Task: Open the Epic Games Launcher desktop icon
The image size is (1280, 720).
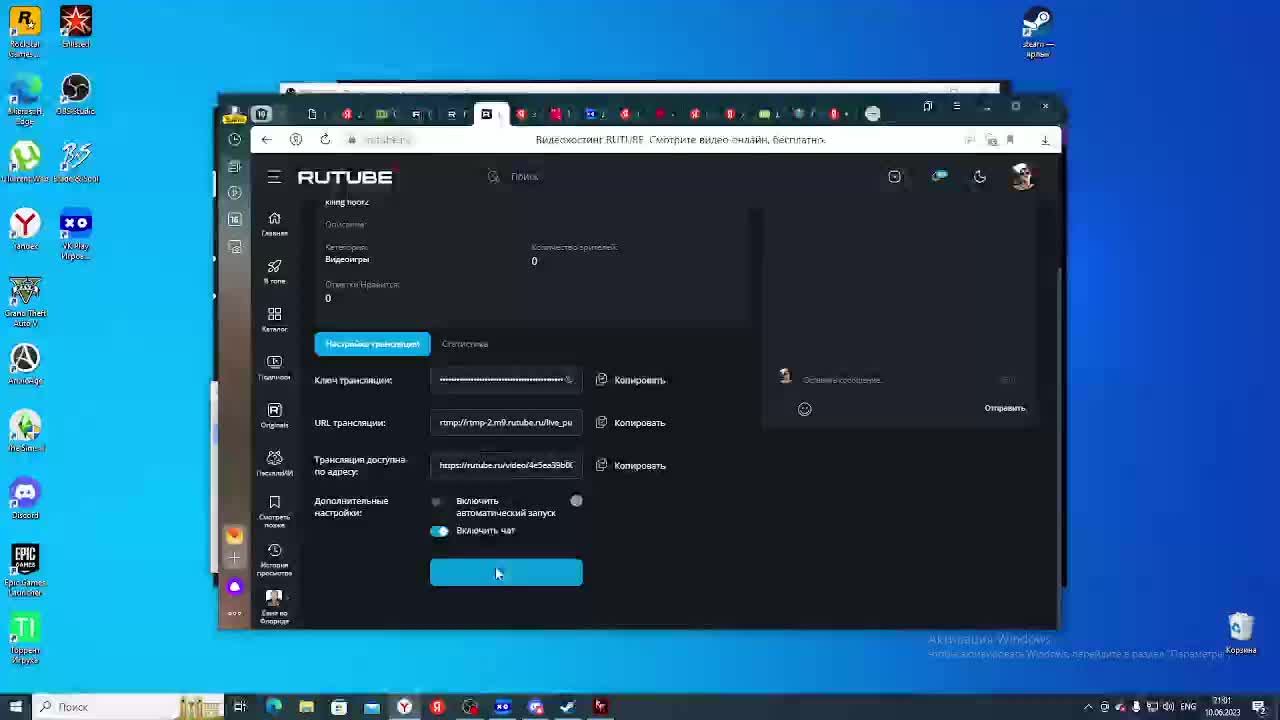Action: (x=25, y=570)
